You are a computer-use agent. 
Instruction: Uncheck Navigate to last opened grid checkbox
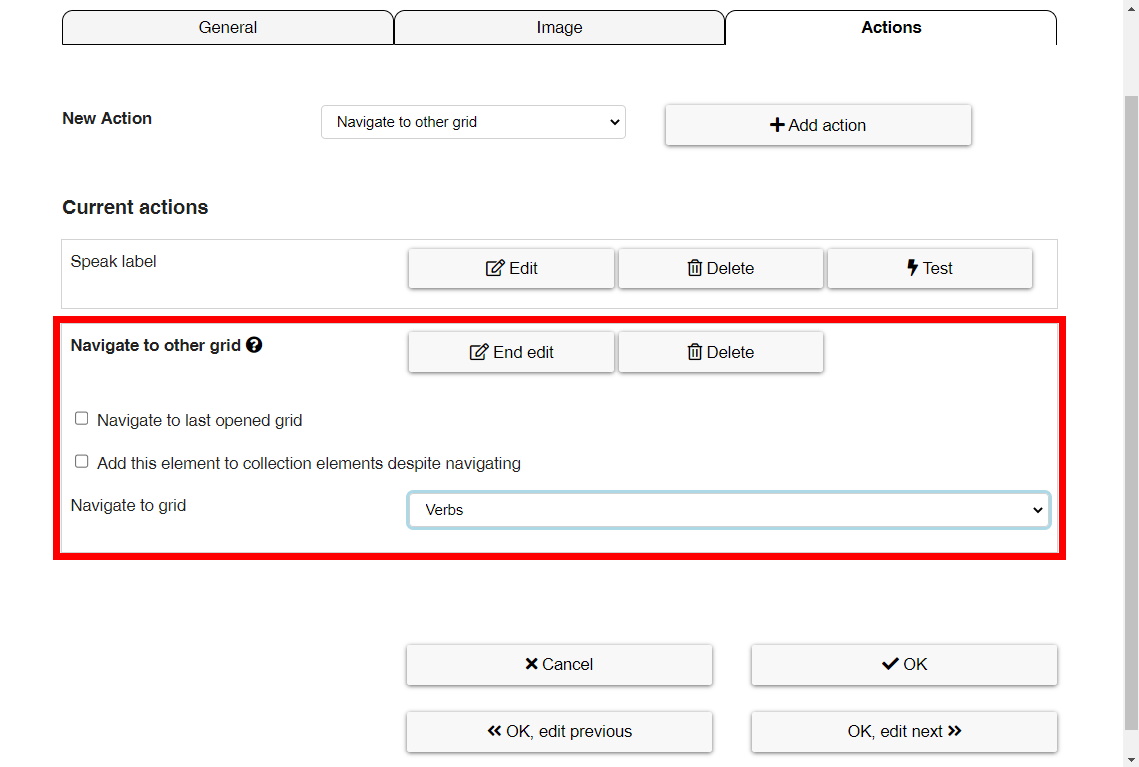pyautogui.click(x=81, y=417)
